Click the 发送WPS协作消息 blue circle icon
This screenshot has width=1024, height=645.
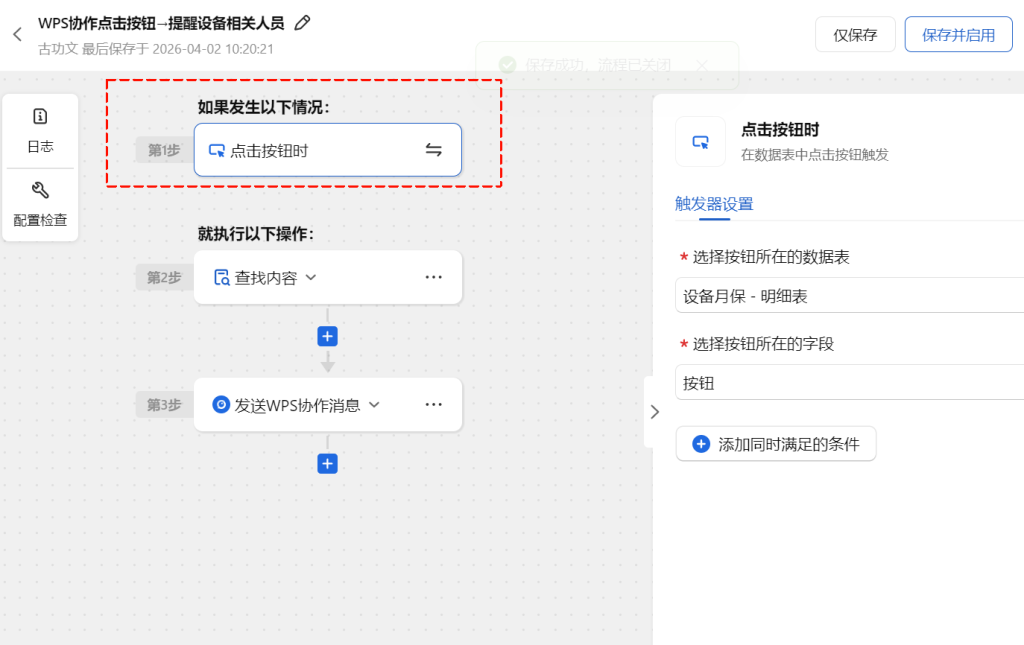(x=221, y=405)
